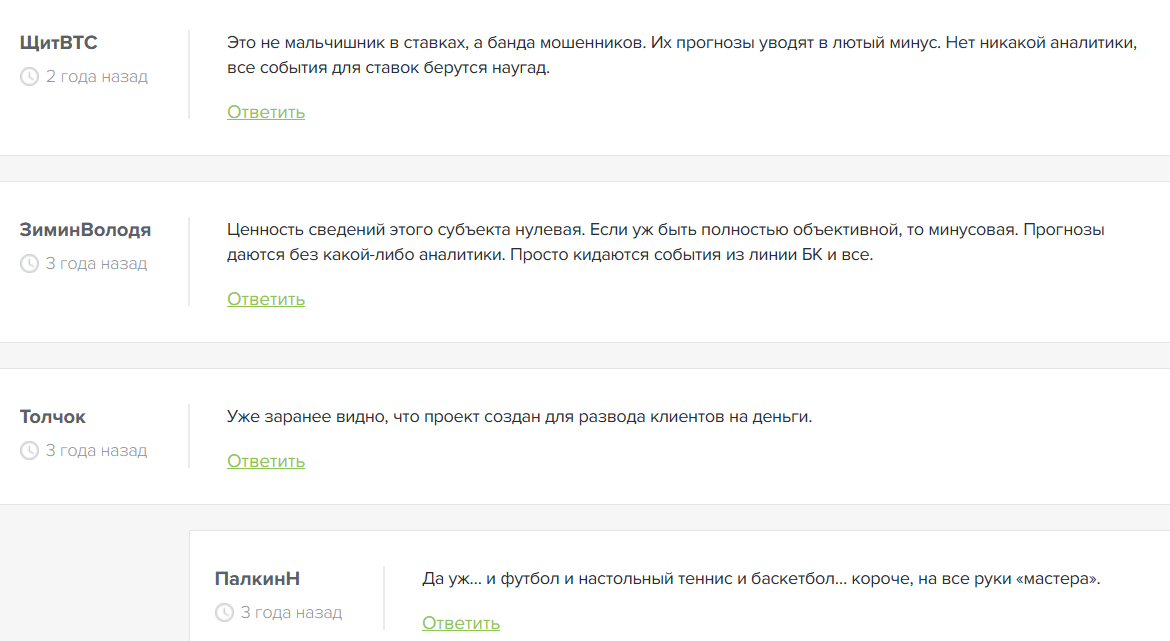
Task: Open the ЩитВТС username
Action: (59, 42)
